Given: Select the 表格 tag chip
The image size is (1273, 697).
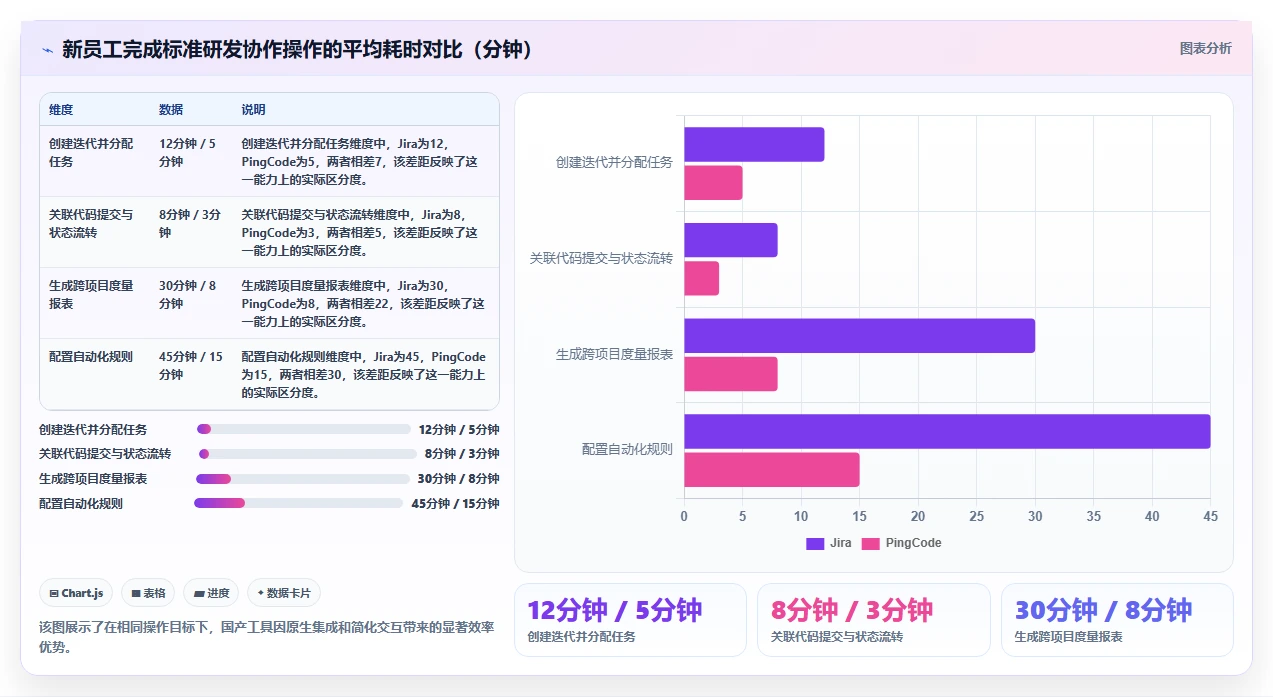Looking at the screenshot, I should [x=148, y=593].
